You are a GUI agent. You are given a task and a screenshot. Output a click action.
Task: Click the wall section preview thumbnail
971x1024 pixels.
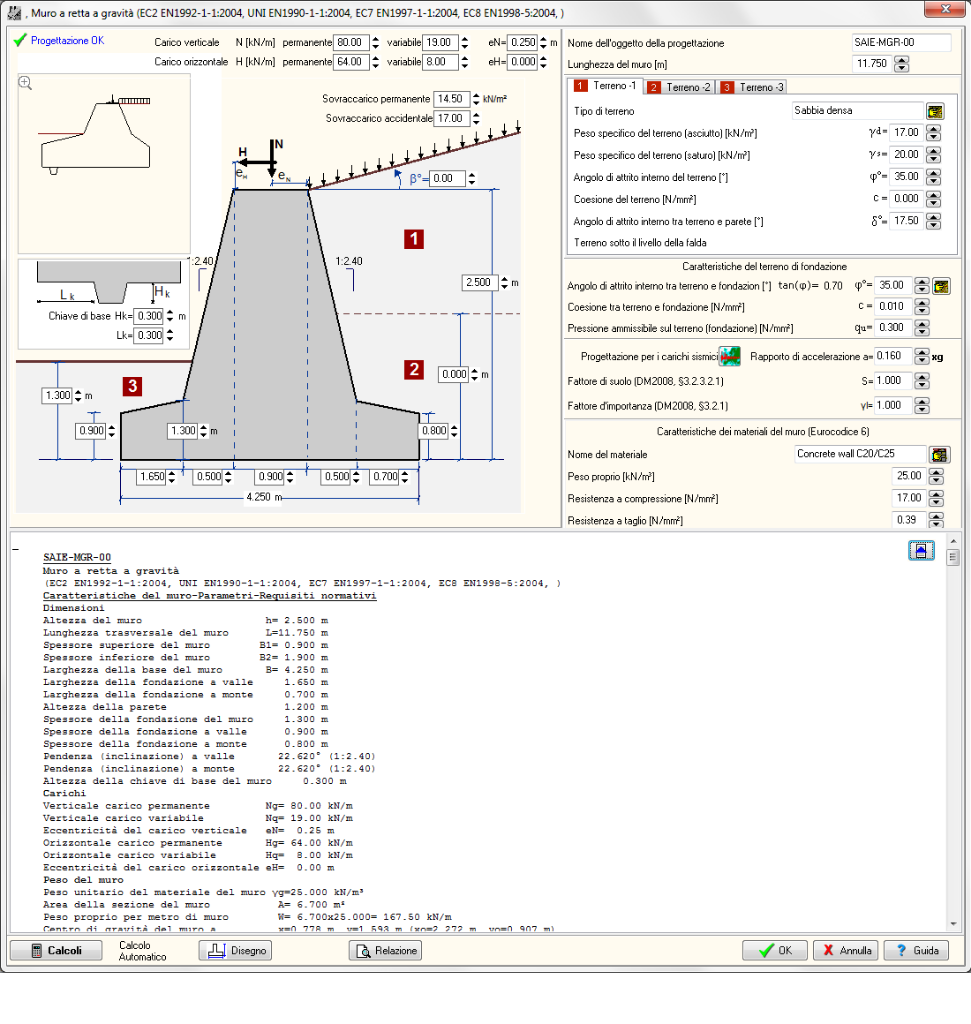tap(104, 163)
